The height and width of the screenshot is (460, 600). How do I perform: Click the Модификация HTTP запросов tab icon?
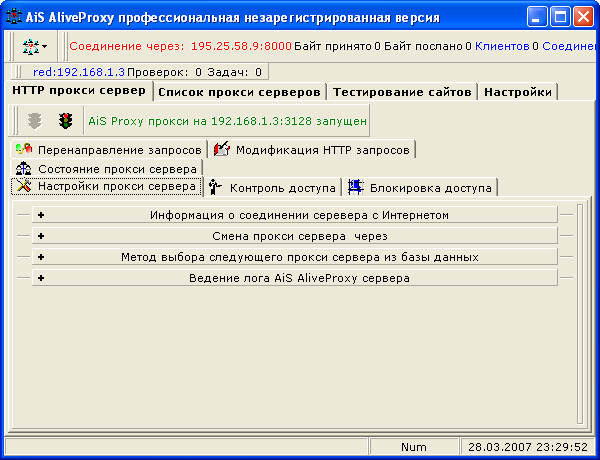pyautogui.click(x=222, y=149)
